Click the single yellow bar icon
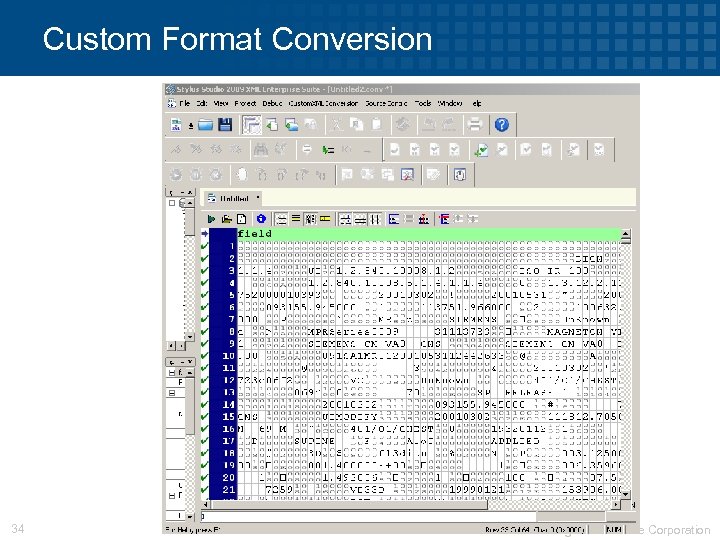The width and height of the screenshot is (720, 540). coord(325,219)
